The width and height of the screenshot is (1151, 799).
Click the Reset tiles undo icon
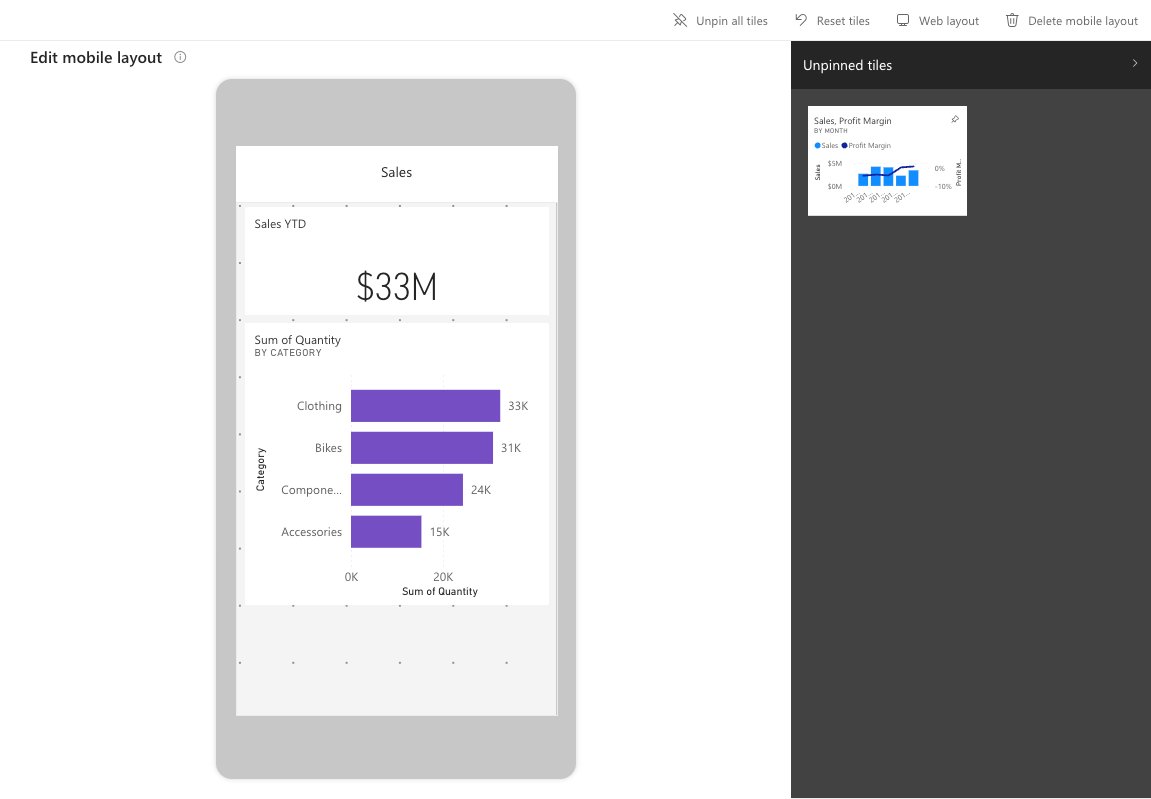coord(801,20)
